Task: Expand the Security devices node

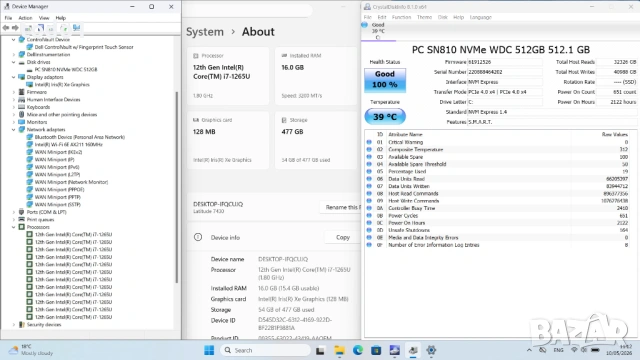Action: pos(13,325)
